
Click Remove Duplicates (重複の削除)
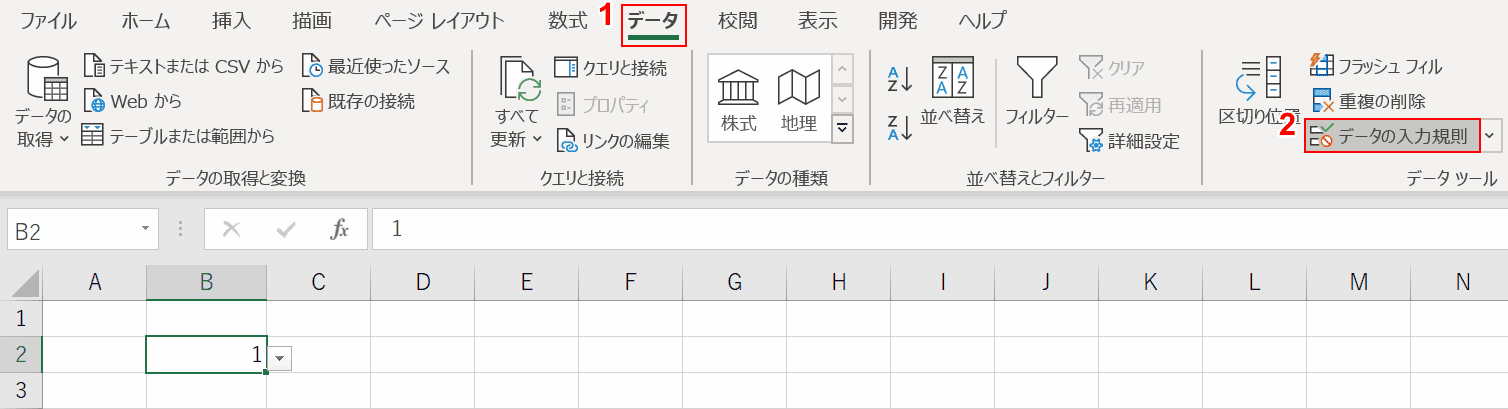point(1368,101)
